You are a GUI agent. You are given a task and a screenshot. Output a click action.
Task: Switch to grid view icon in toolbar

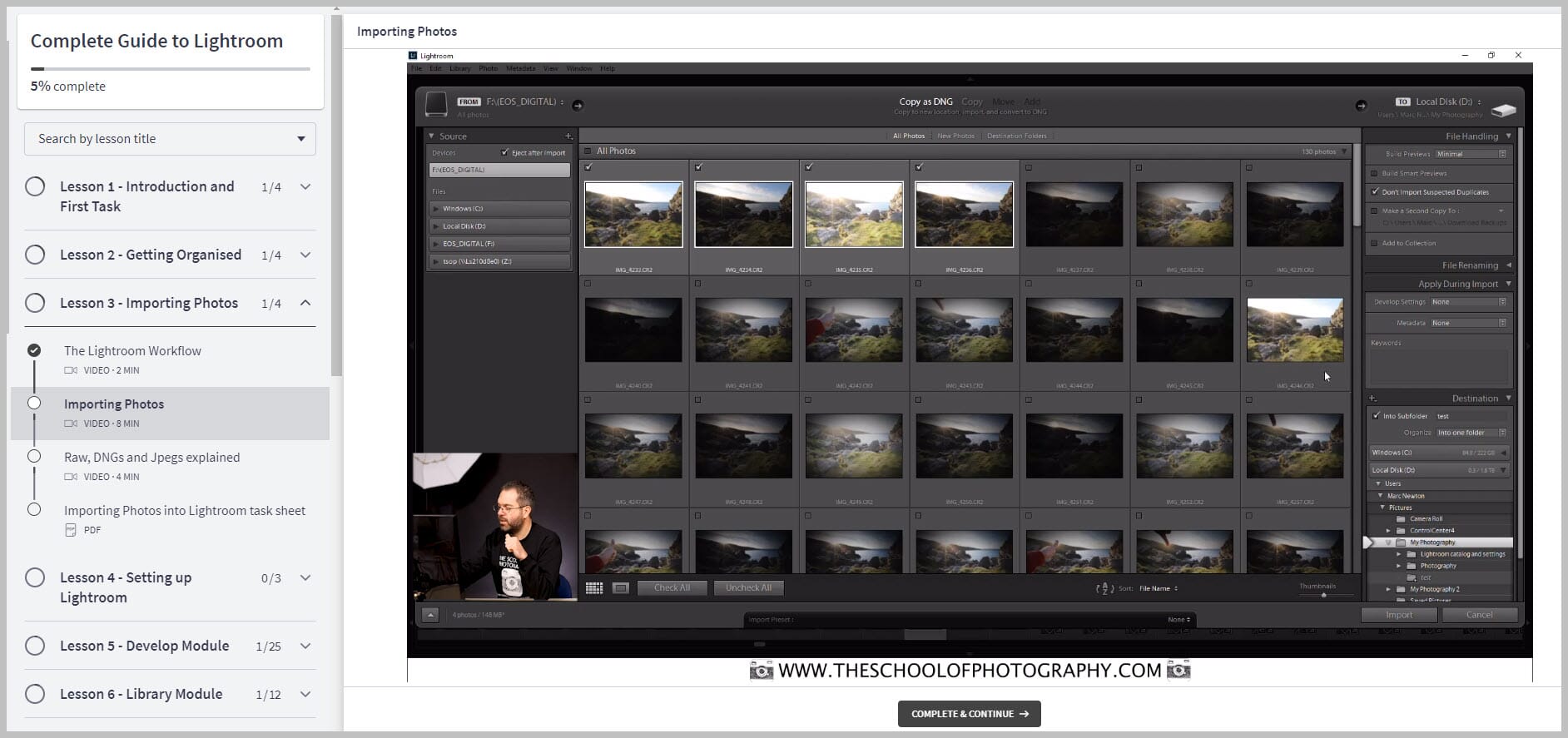click(594, 588)
